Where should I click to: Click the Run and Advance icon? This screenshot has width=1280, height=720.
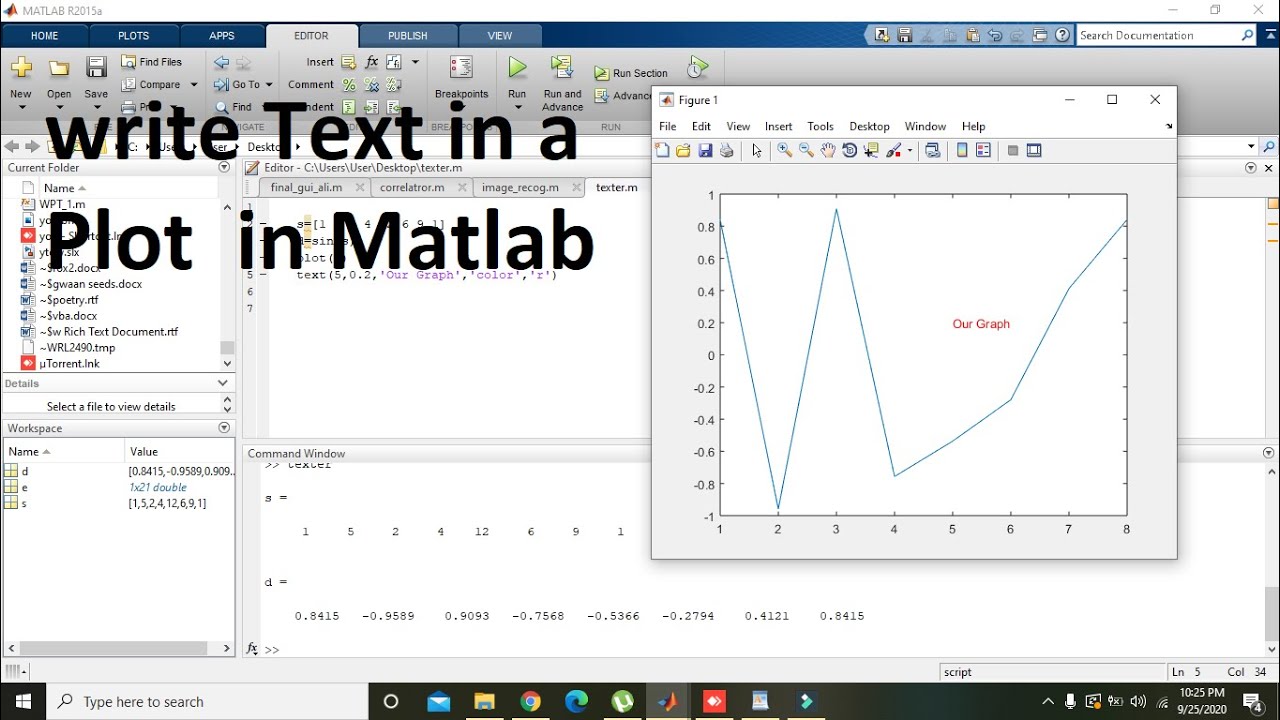pyautogui.click(x=562, y=68)
